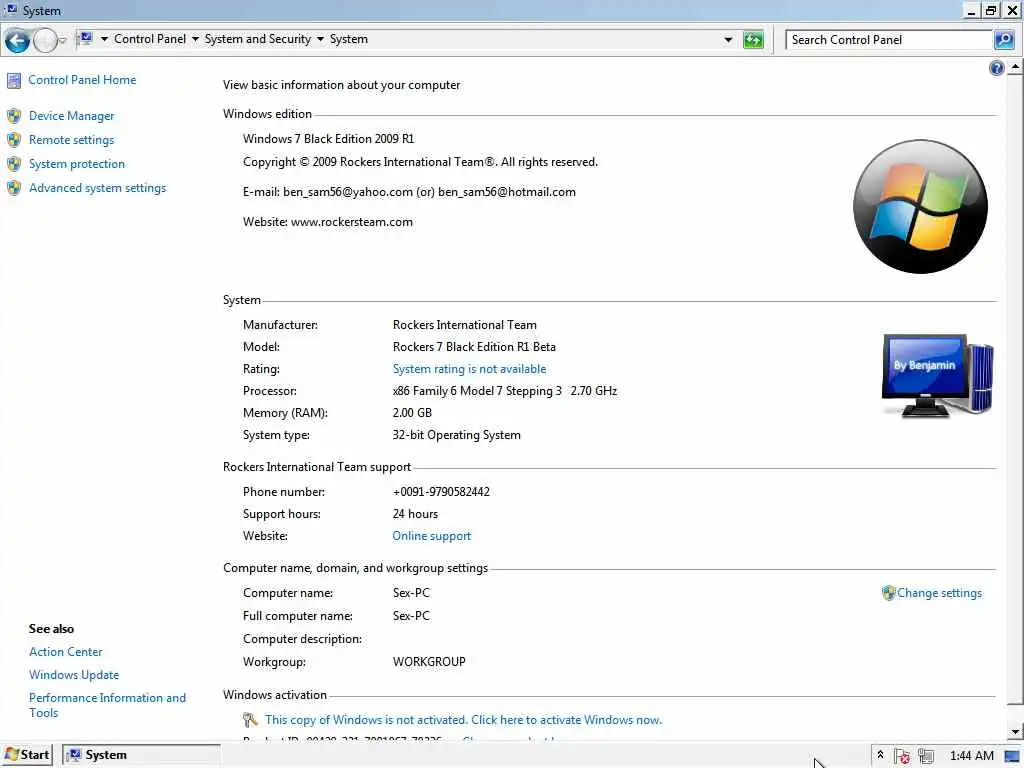Viewport: 1024px width, 768px height.
Task: Open the address bar history dropdown
Action: click(x=728, y=40)
